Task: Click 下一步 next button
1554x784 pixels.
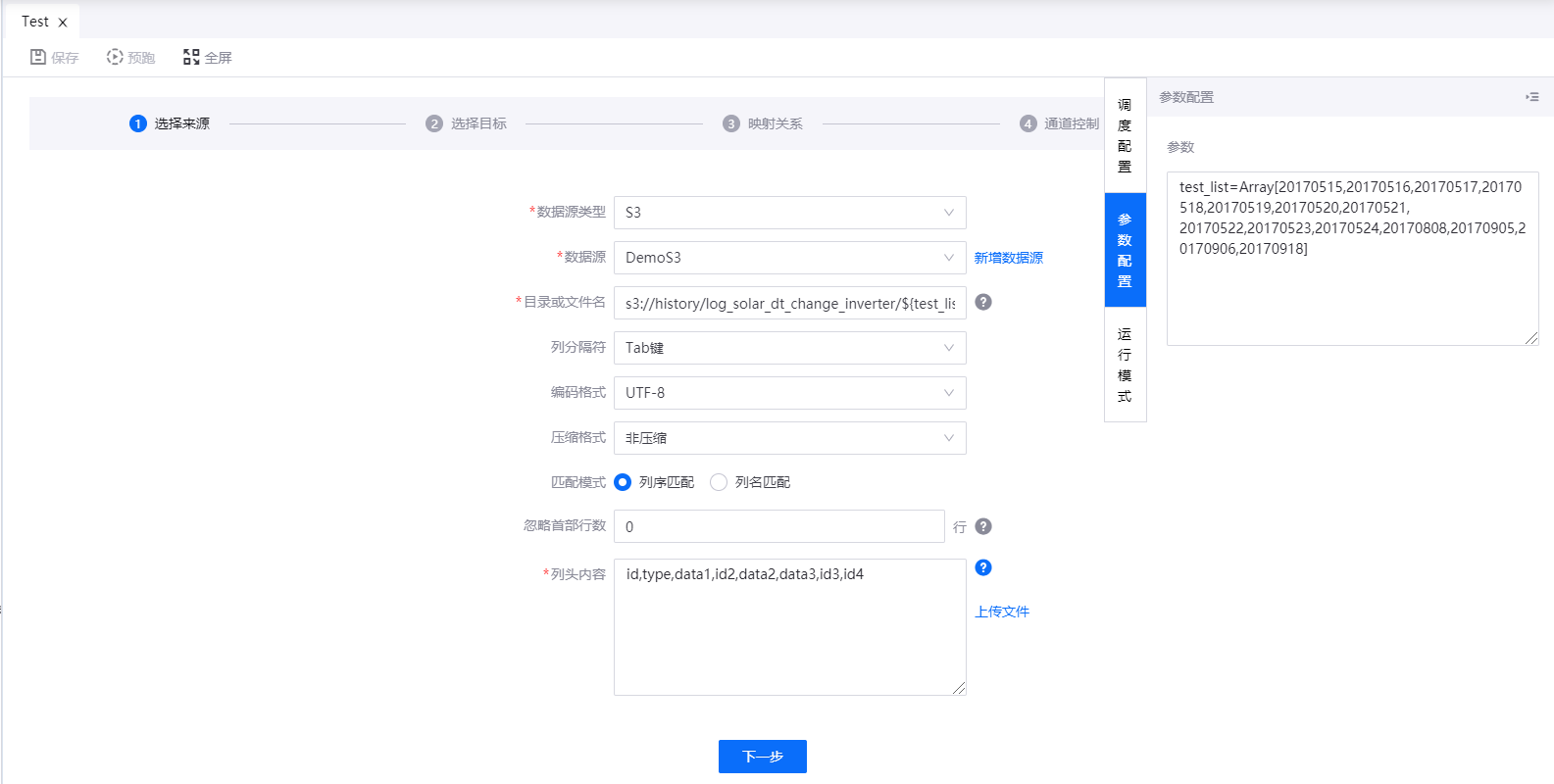Action: 763,757
